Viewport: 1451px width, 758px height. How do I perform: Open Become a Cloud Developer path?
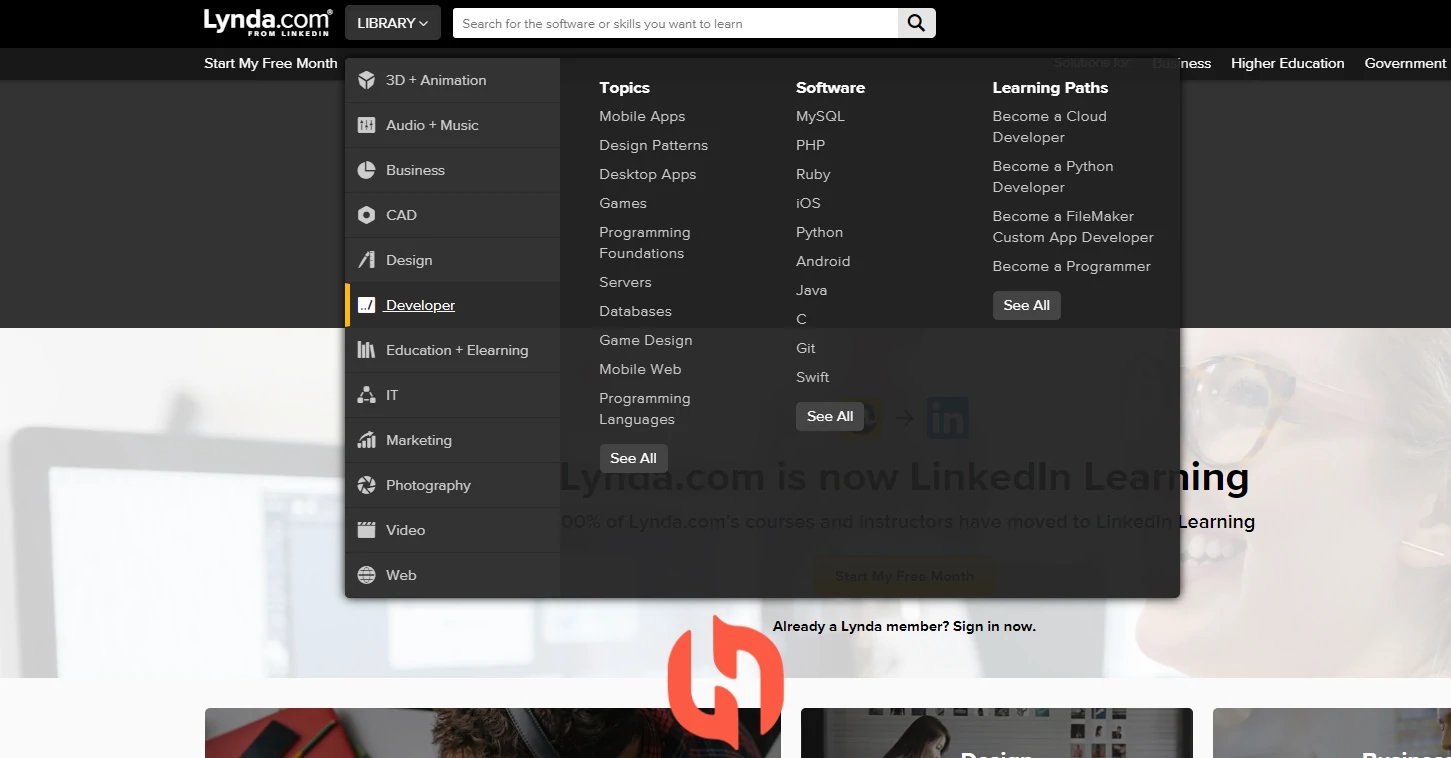(1050, 127)
